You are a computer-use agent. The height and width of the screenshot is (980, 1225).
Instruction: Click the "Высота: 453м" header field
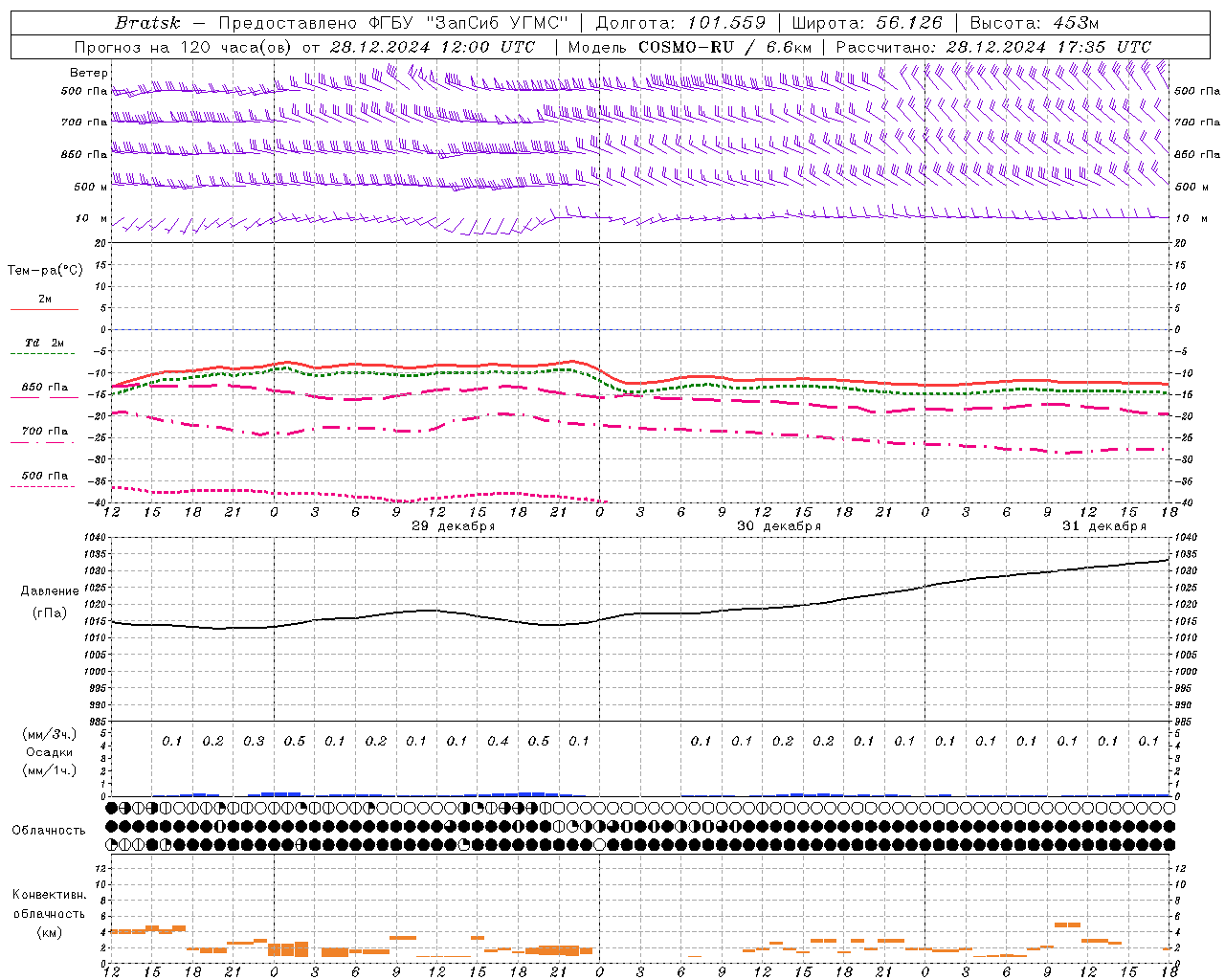click(x=1034, y=23)
